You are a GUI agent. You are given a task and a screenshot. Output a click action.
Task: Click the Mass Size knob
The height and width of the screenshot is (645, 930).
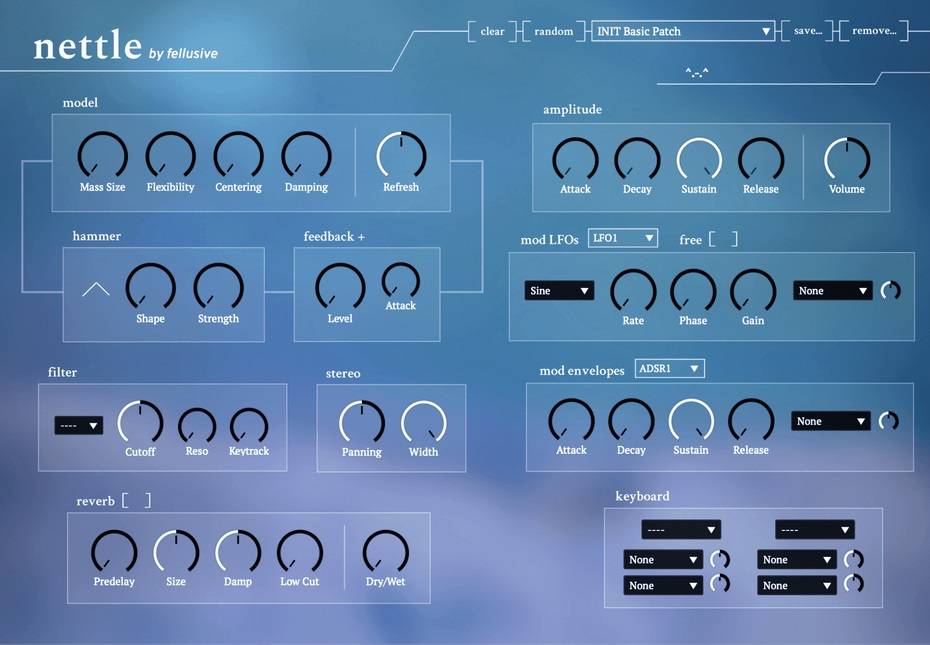(102, 156)
